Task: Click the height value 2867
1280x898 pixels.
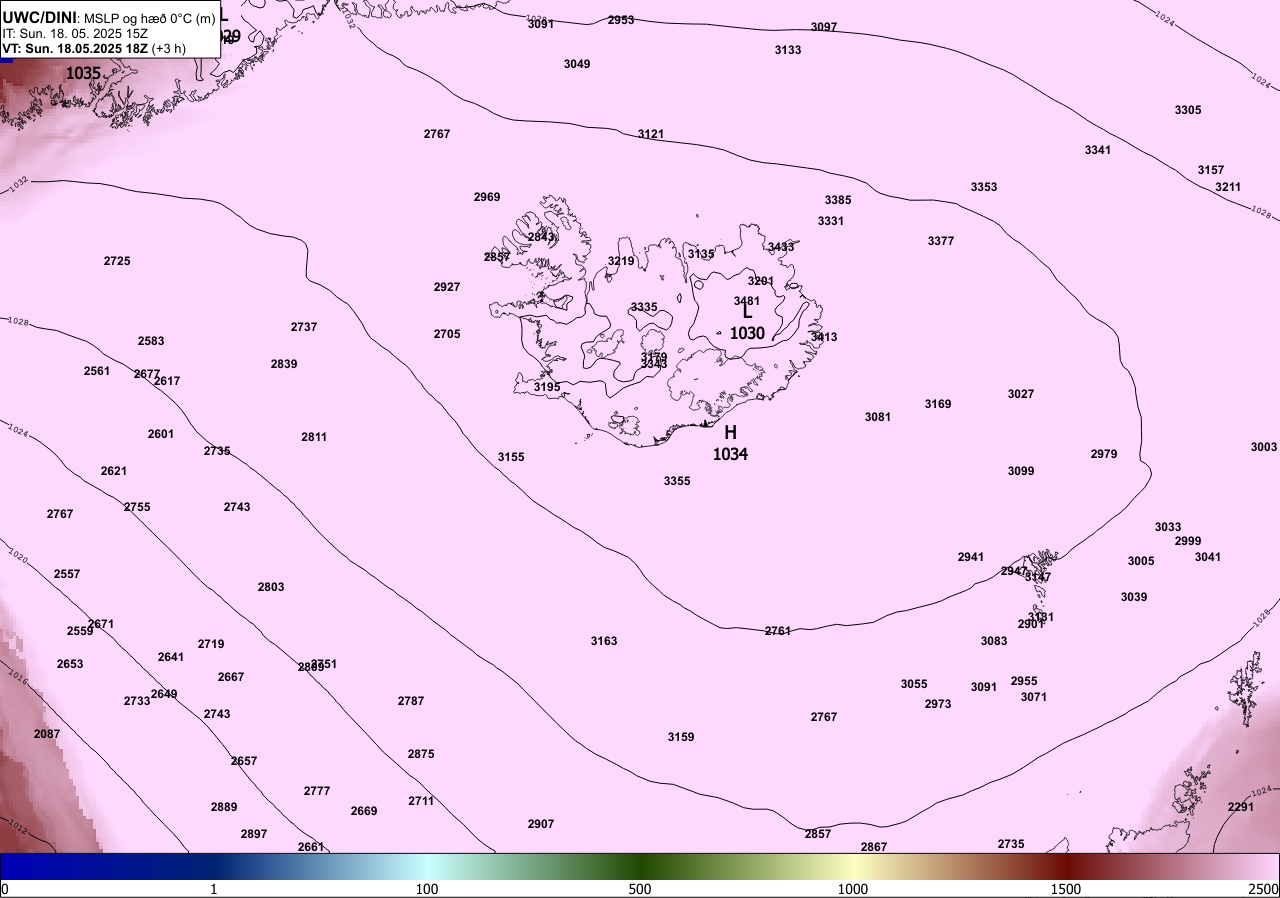Action: [x=874, y=847]
